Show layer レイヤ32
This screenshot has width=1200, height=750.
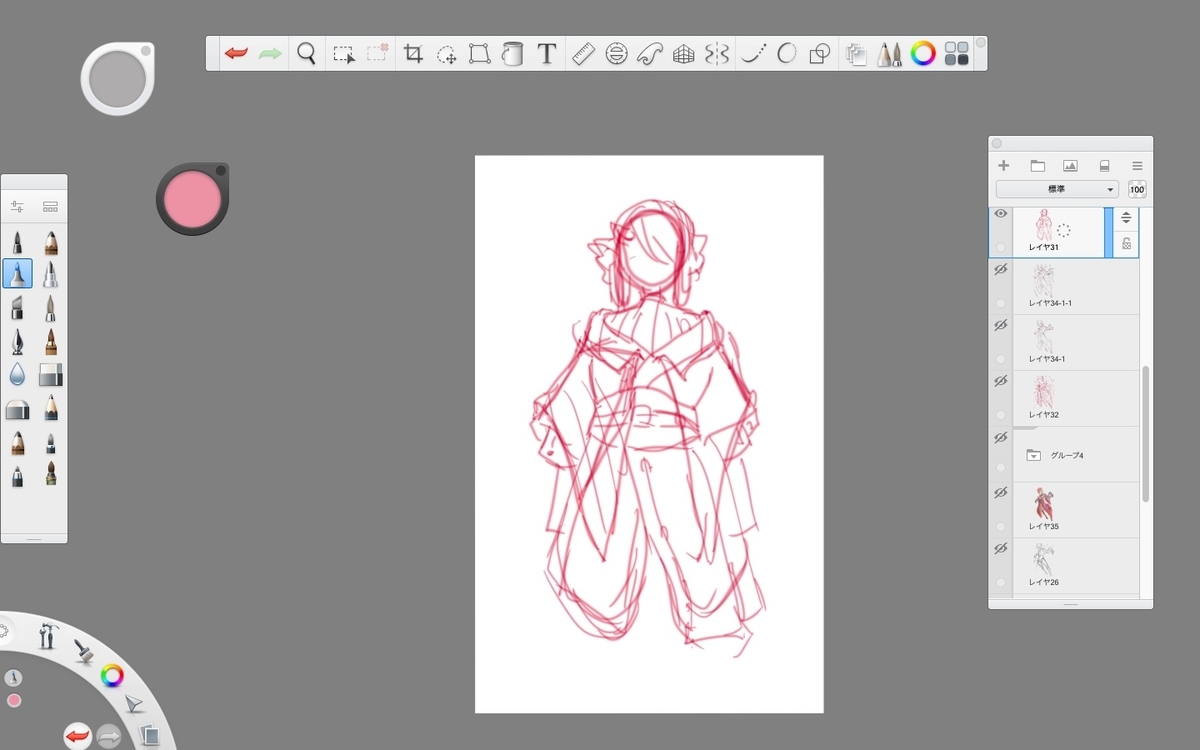coord(1000,381)
